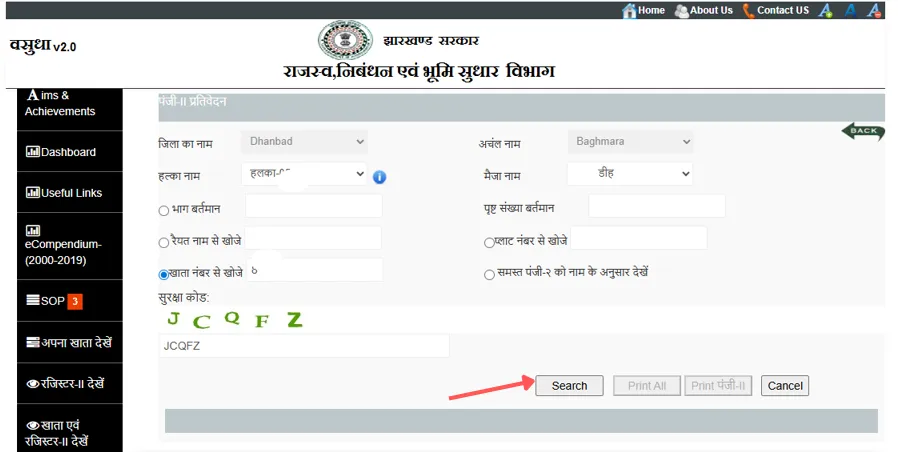Decrease font size with the A- icon
Viewport: 898px width, 452px height.
click(873, 10)
